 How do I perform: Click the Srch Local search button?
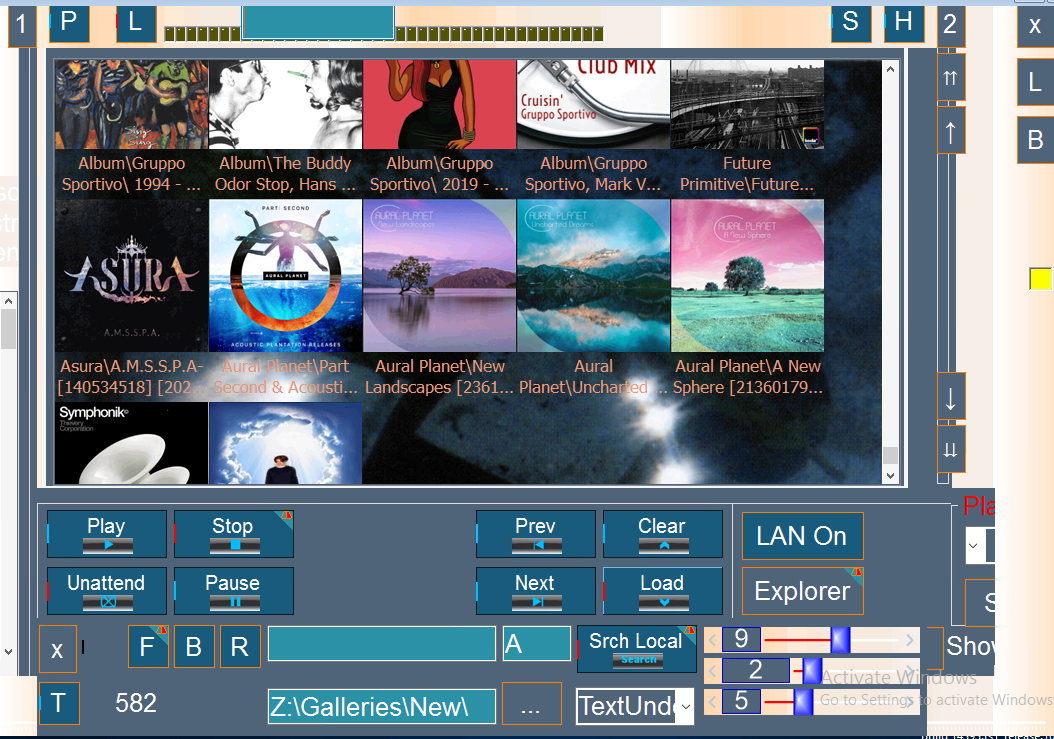click(637, 649)
